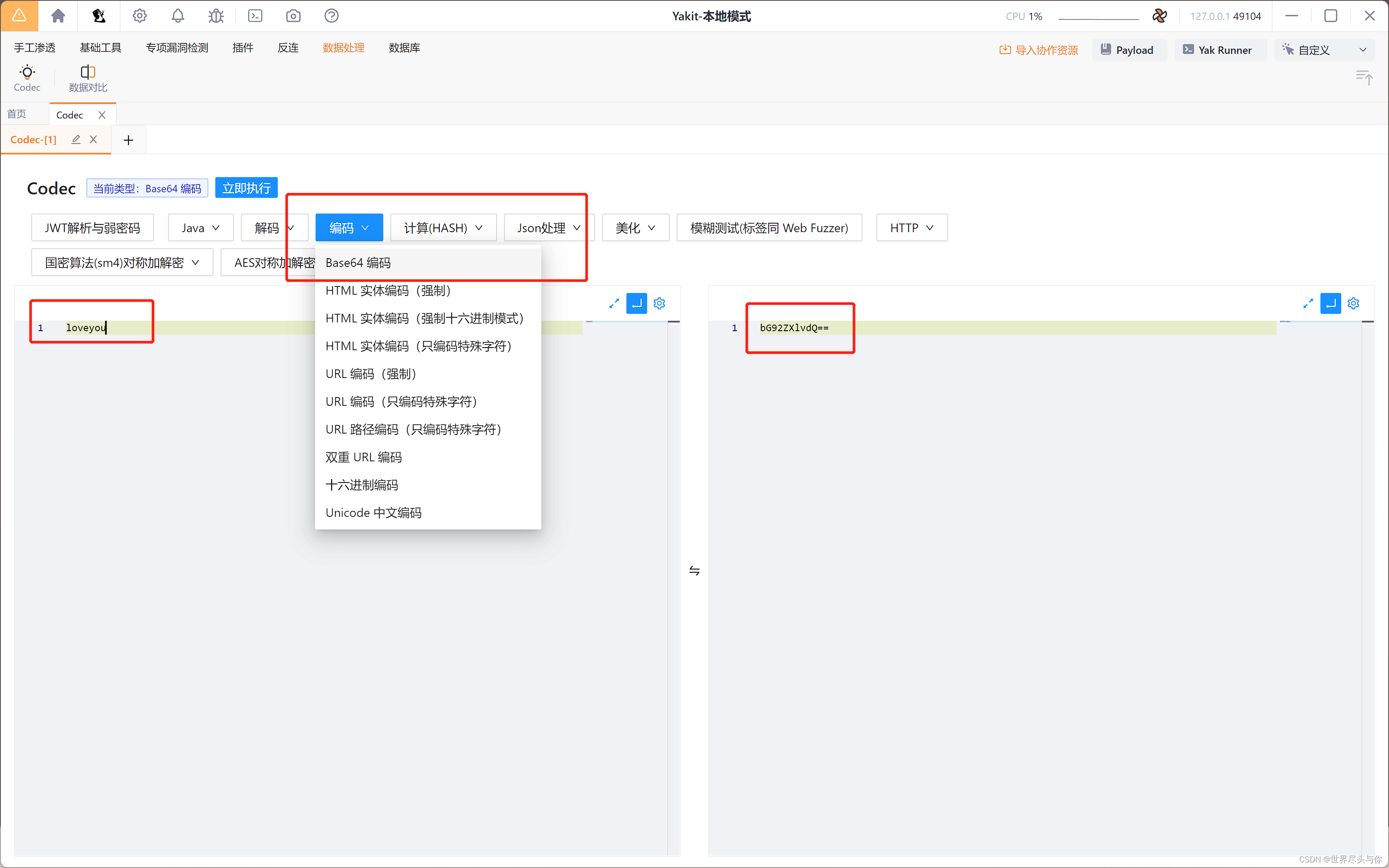Choose HTML 实体编码（强制）
The height and width of the screenshot is (868, 1389).
(428, 290)
